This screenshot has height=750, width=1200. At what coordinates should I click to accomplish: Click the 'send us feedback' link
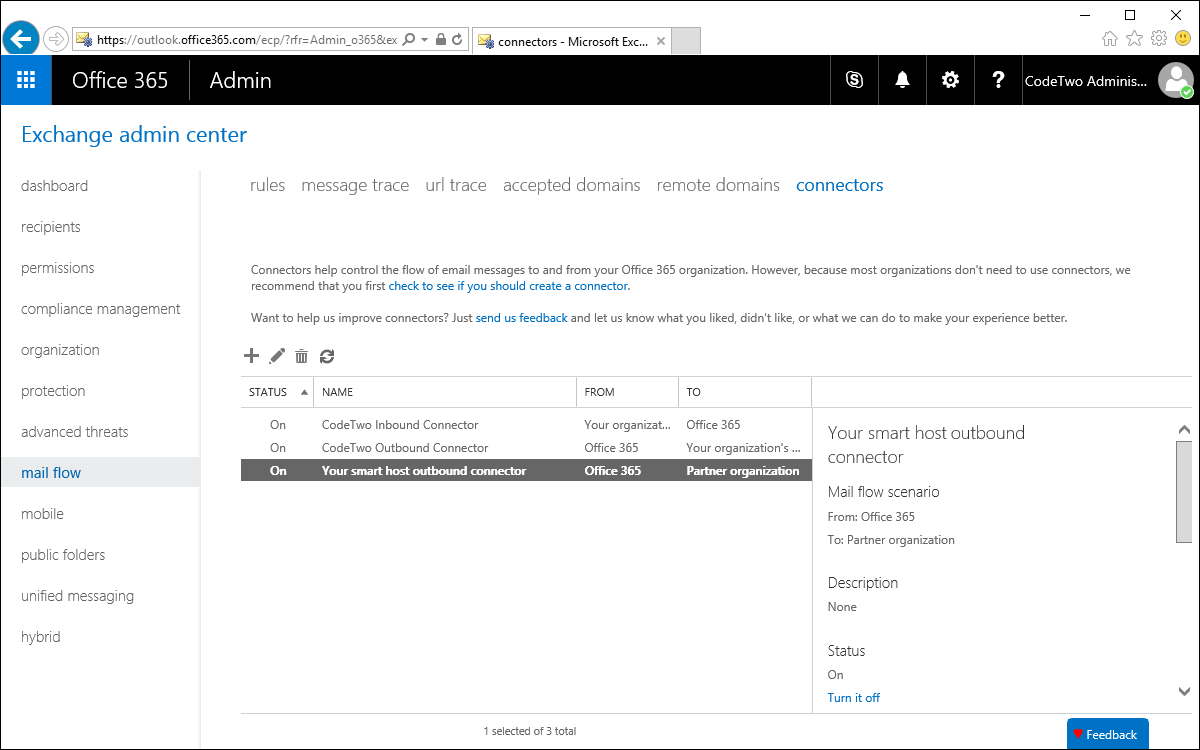pos(521,318)
